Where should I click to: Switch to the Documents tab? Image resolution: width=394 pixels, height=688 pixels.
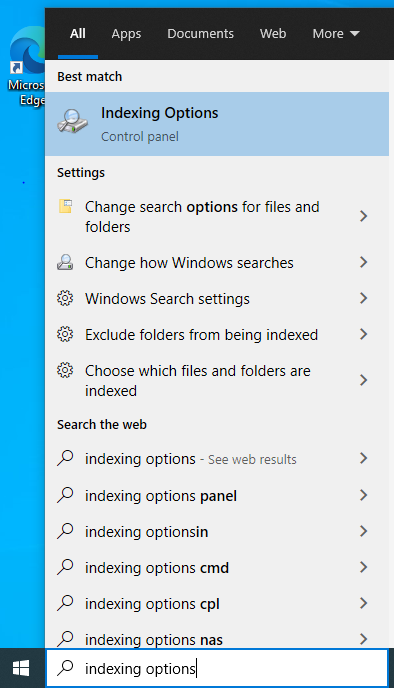pos(201,33)
